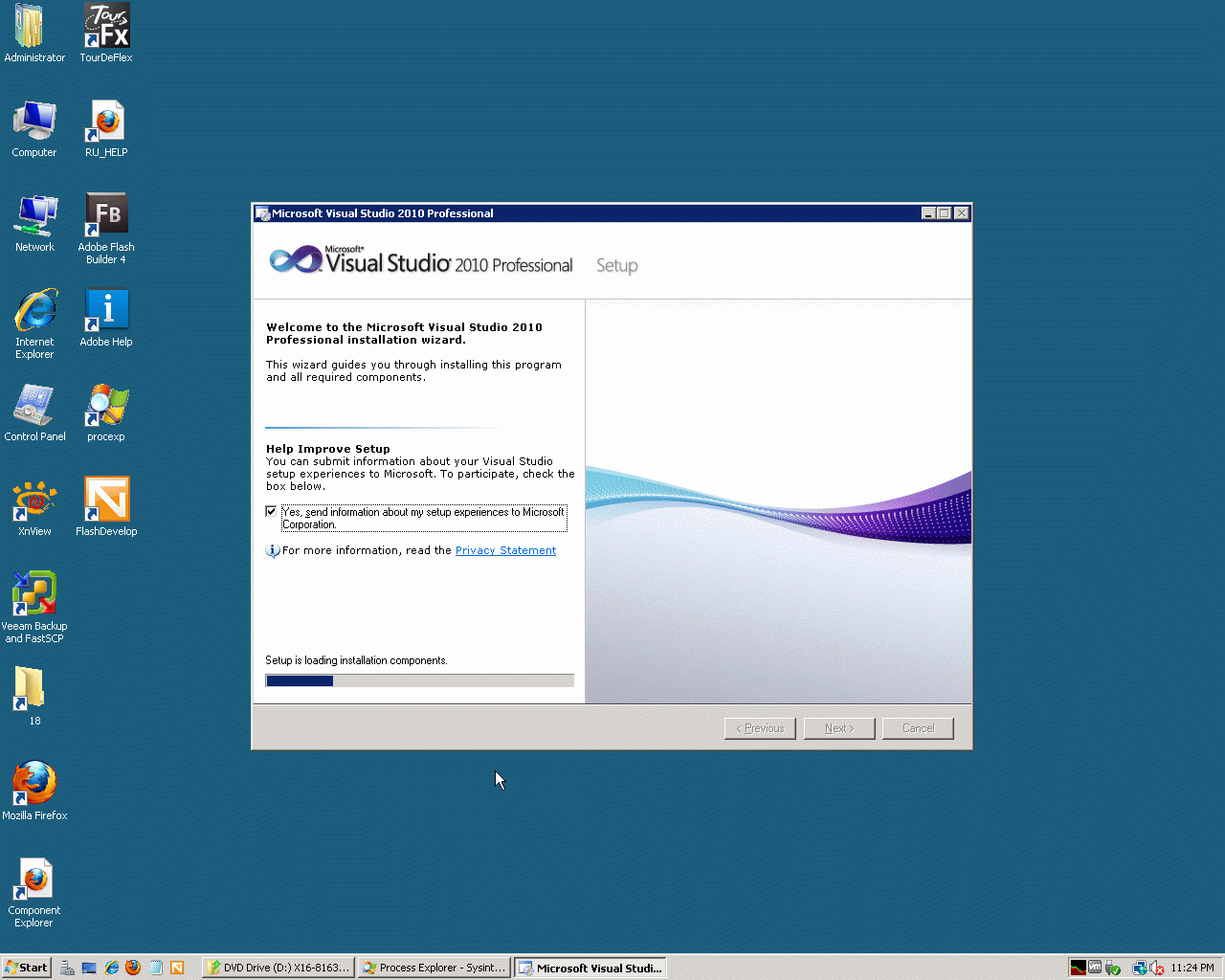Open the Administrator folder desktop icon
The height and width of the screenshot is (980, 1225).
(33, 33)
